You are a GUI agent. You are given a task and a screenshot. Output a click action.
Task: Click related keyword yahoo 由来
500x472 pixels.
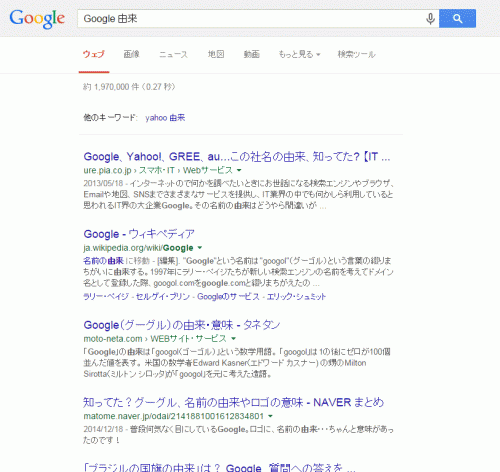click(165, 118)
